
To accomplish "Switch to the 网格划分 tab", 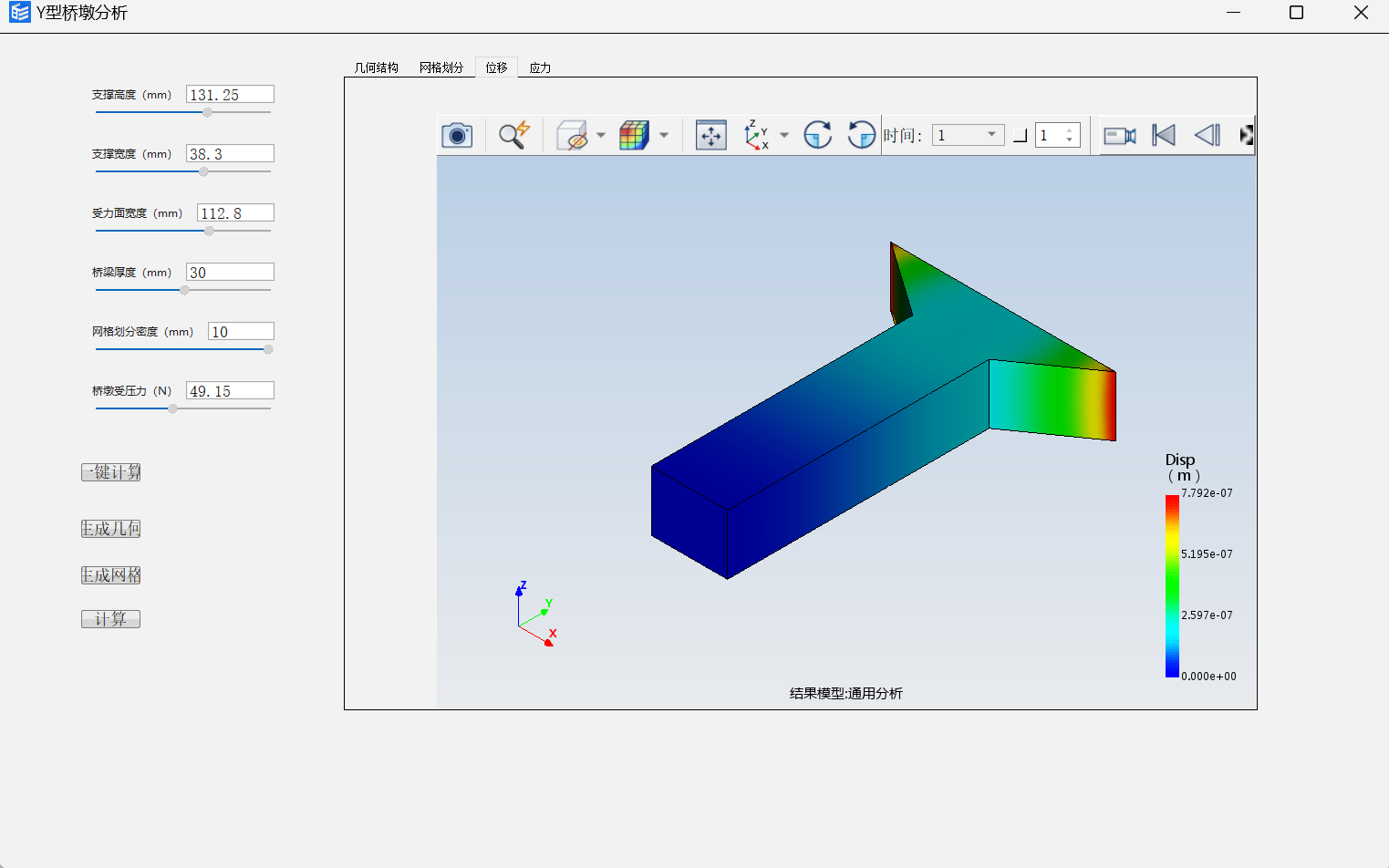I will pyautogui.click(x=441, y=67).
